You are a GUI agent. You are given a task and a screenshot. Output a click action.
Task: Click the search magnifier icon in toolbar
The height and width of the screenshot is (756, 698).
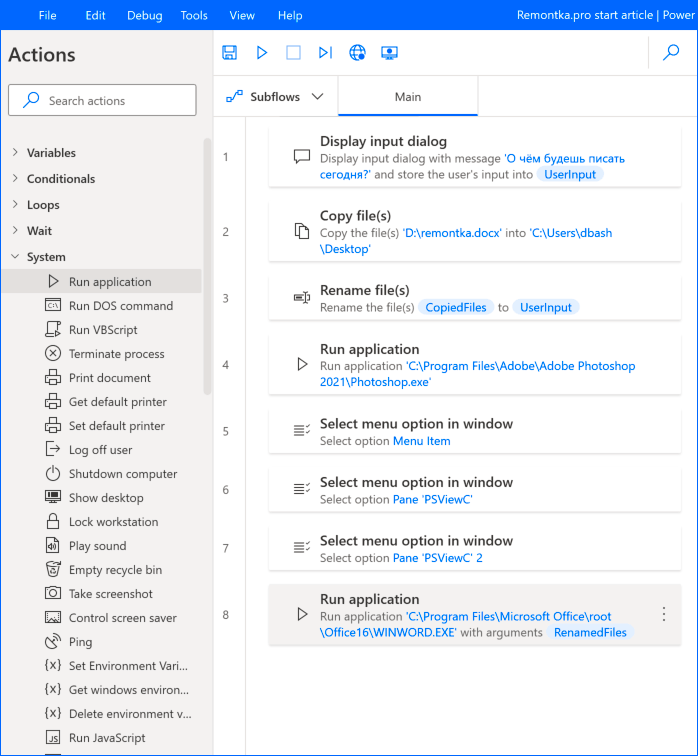[671, 52]
